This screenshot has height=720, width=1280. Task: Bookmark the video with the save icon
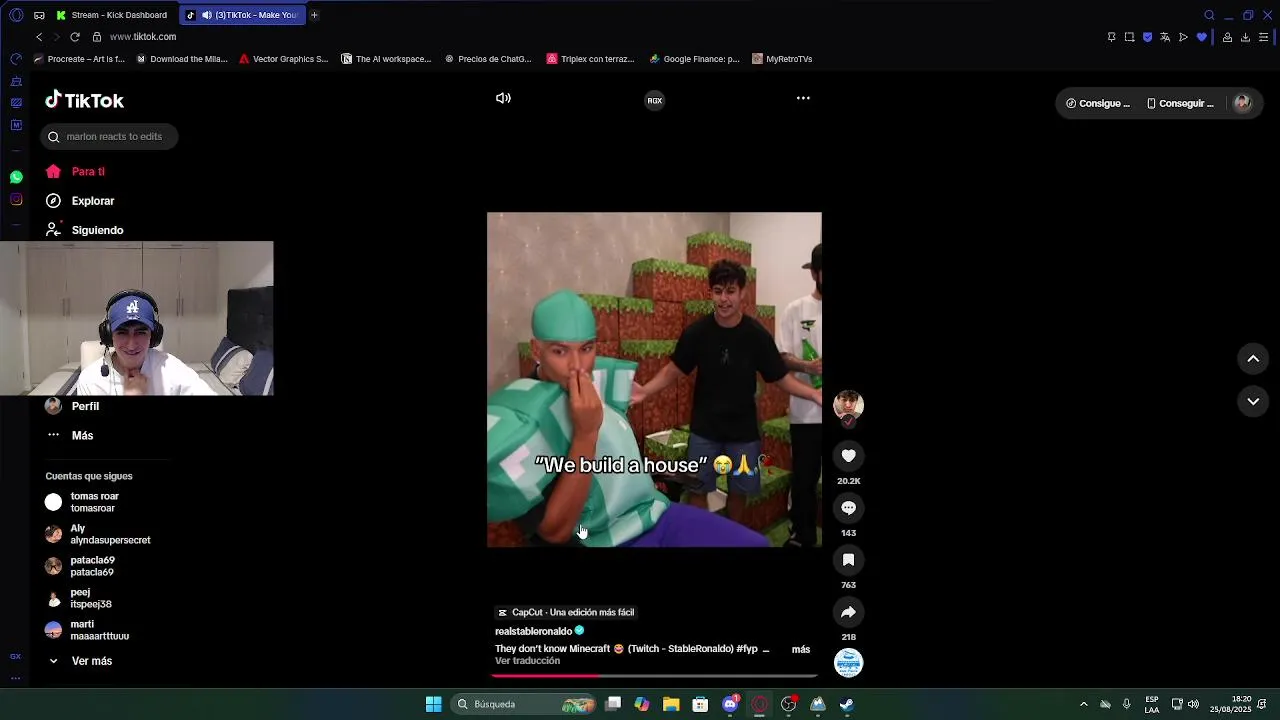[x=848, y=560]
